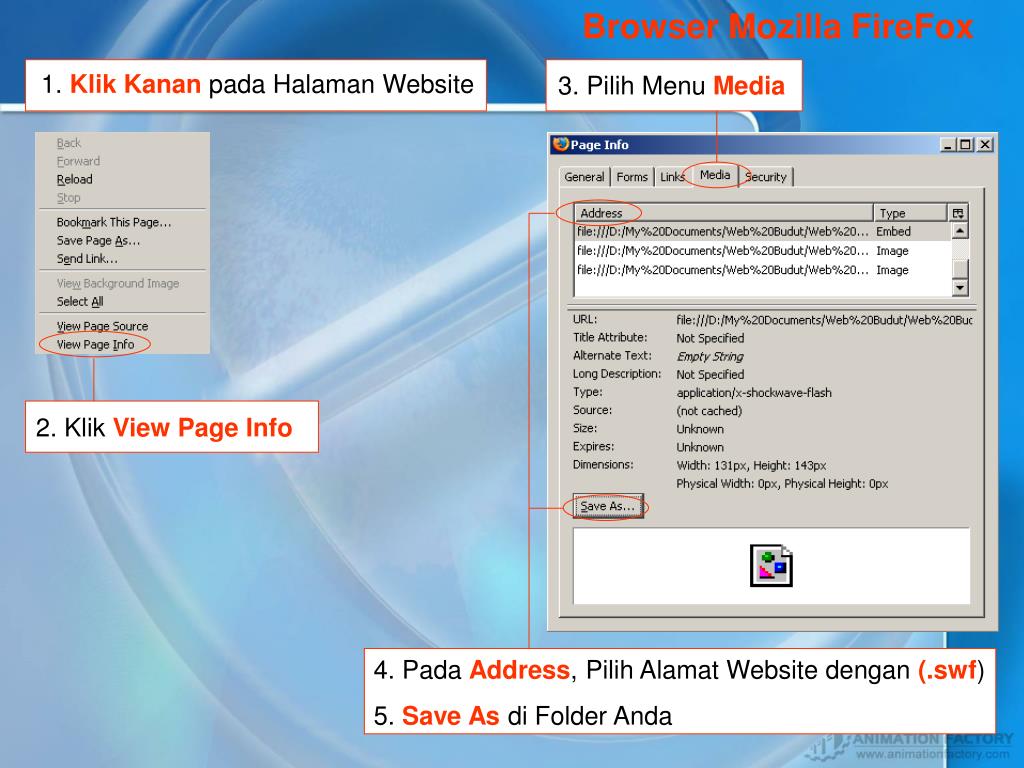The height and width of the screenshot is (768, 1024).
Task: Open the Security tab
Action: 766,177
